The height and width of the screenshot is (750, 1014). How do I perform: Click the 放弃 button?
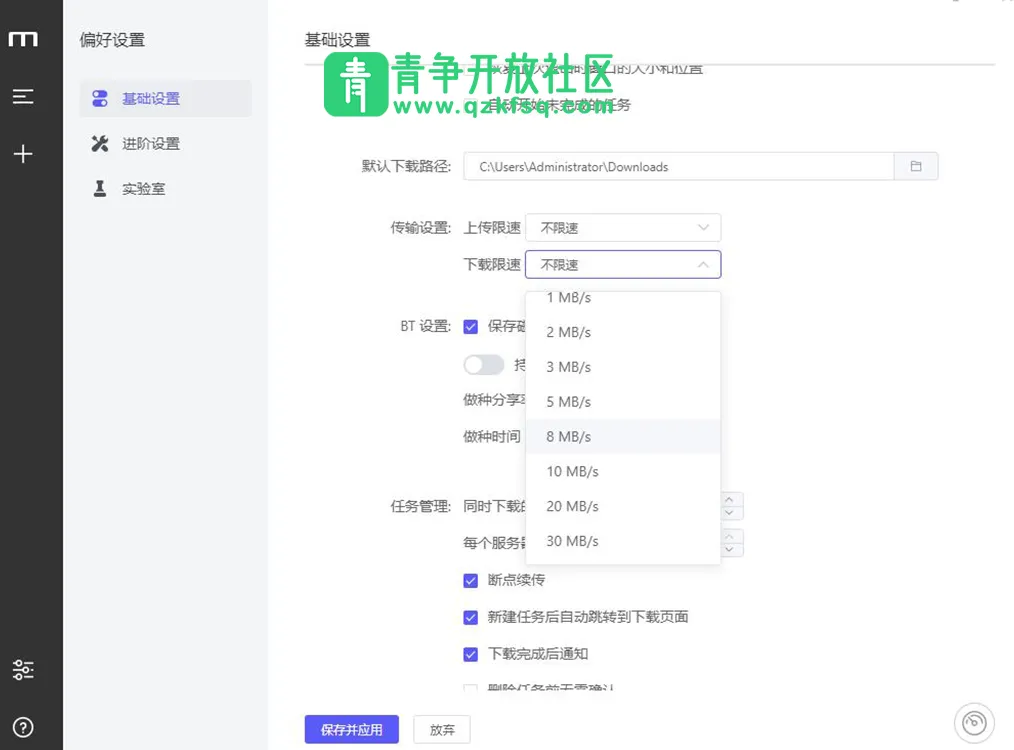(442, 730)
